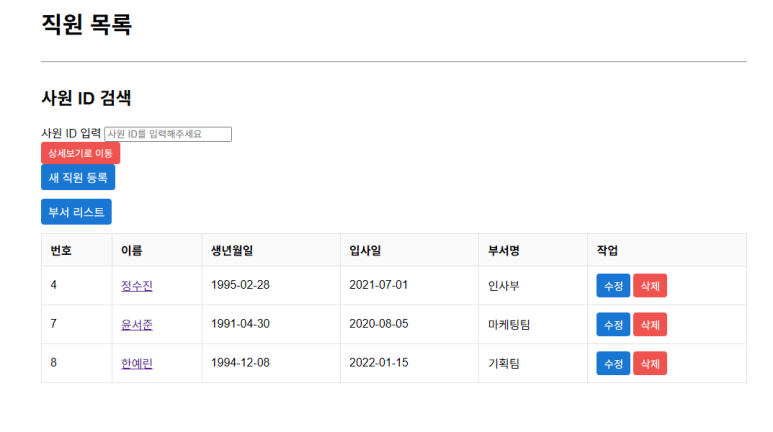Click the 번호 column header

coord(61,251)
